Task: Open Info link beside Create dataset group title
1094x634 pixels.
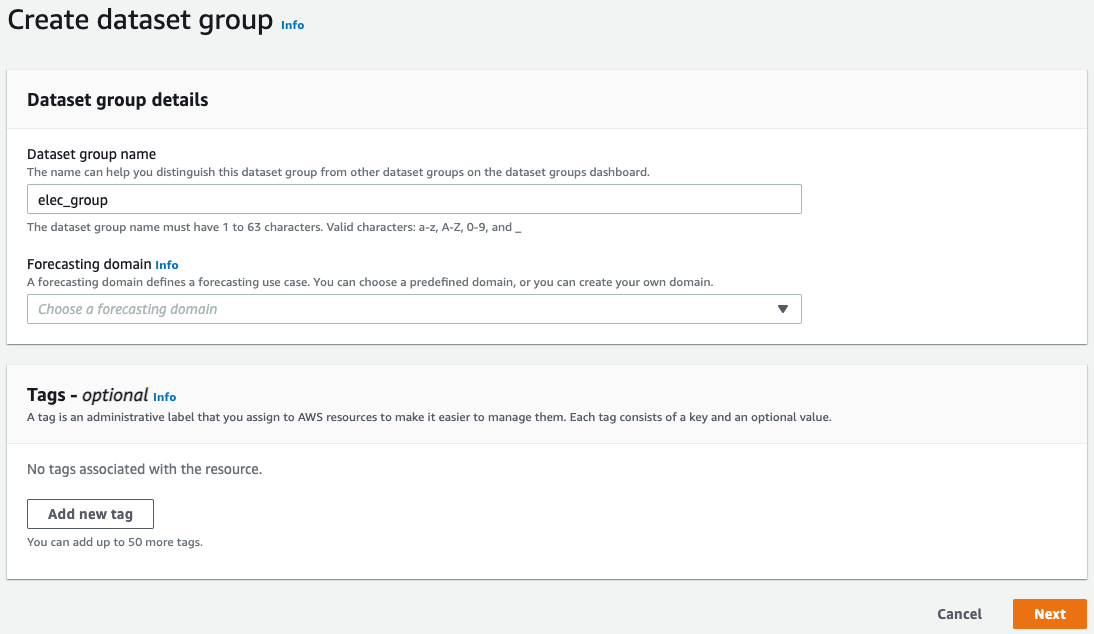Action: tap(292, 25)
